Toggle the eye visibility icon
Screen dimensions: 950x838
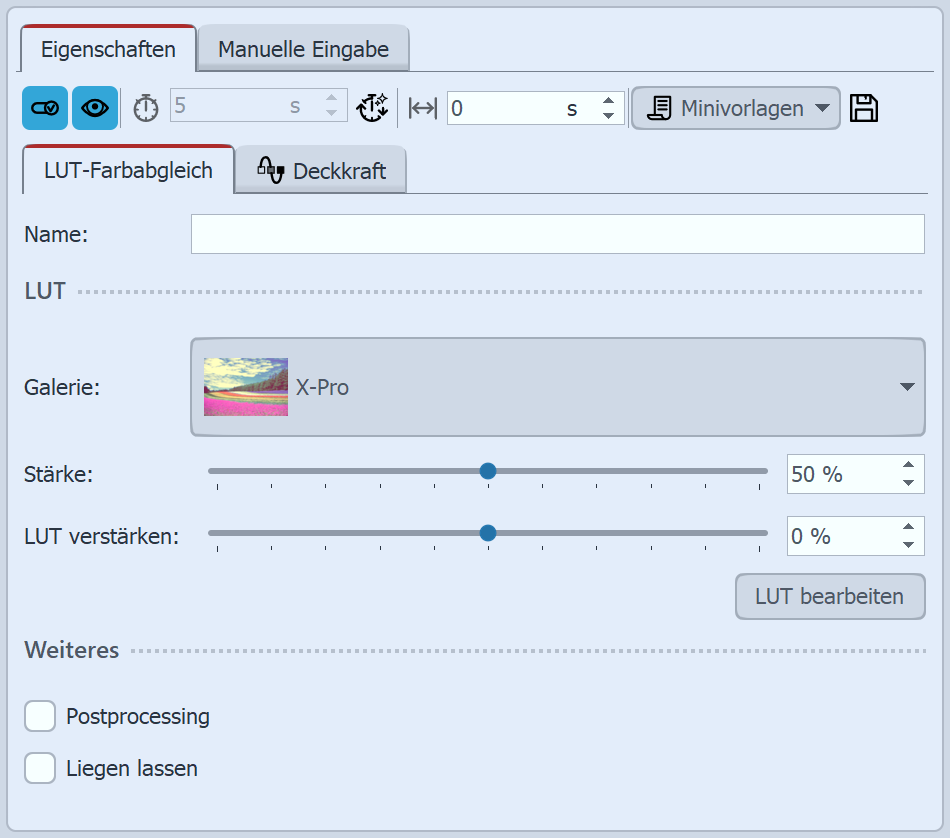click(95, 109)
